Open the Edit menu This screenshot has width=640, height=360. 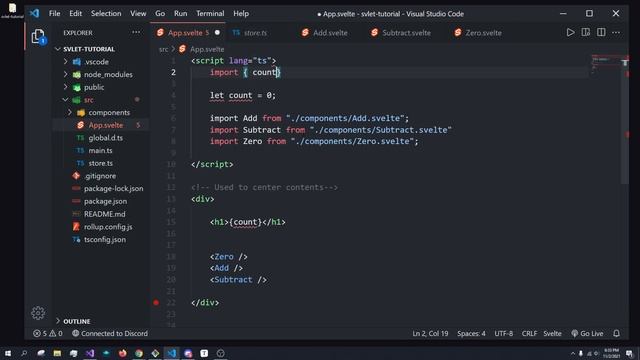[76, 13]
